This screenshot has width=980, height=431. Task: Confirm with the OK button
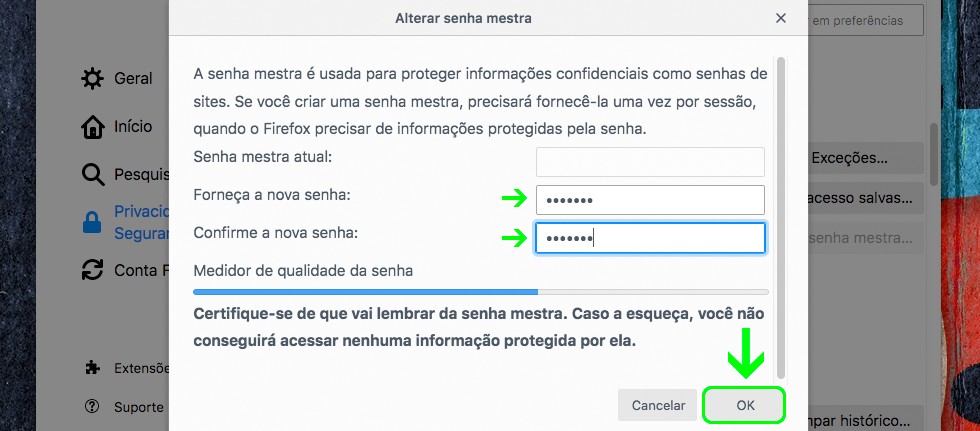point(745,405)
